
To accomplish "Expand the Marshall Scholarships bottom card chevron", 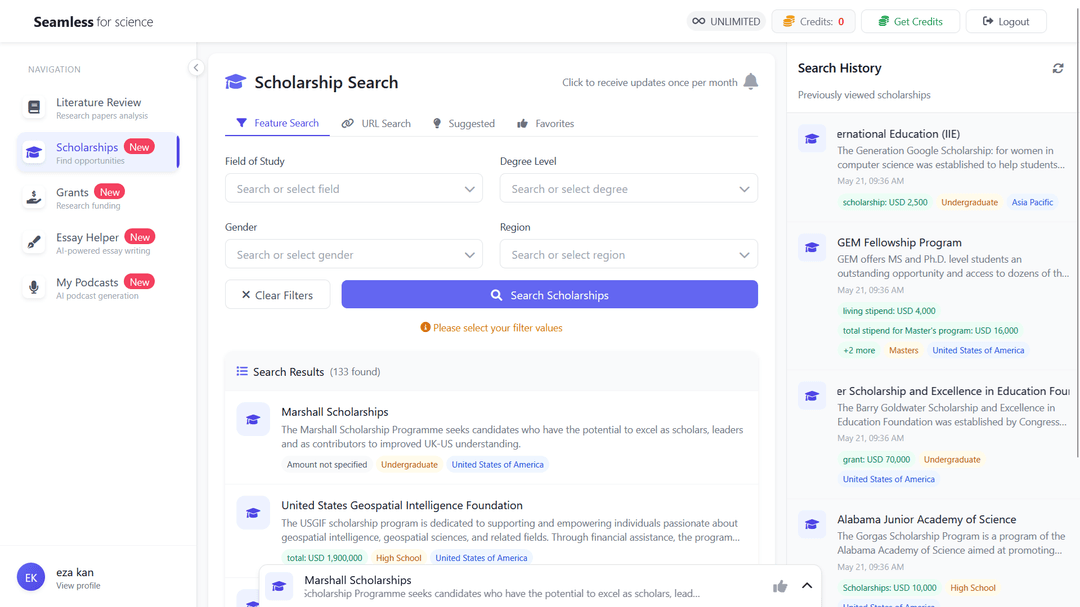I will (806, 586).
